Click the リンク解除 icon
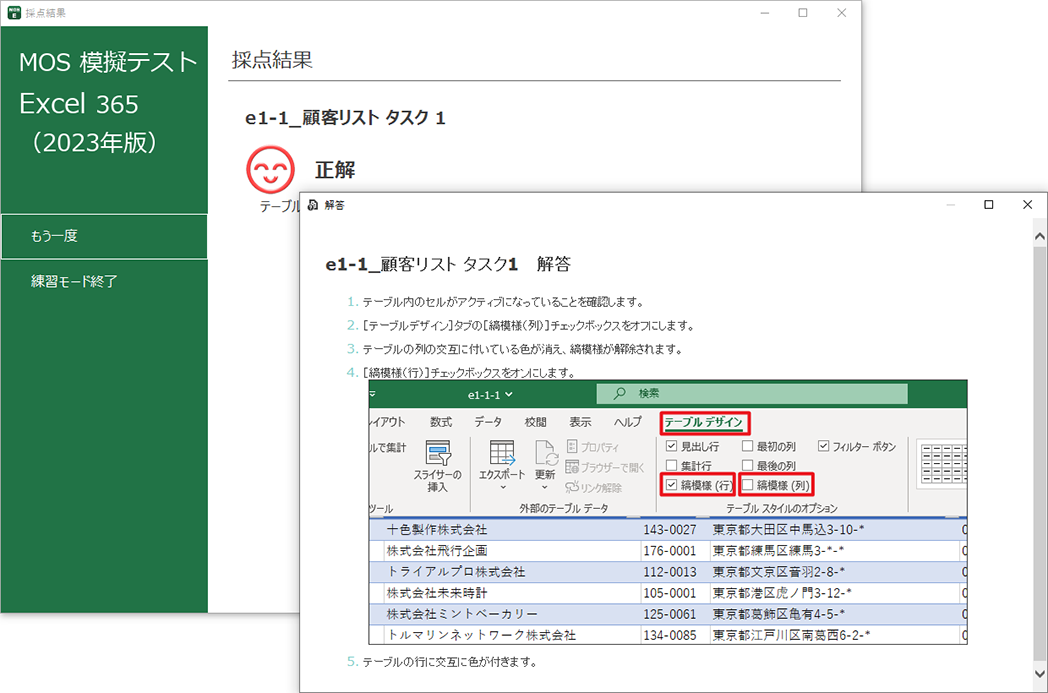1048x693 pixels. point(572,487)
